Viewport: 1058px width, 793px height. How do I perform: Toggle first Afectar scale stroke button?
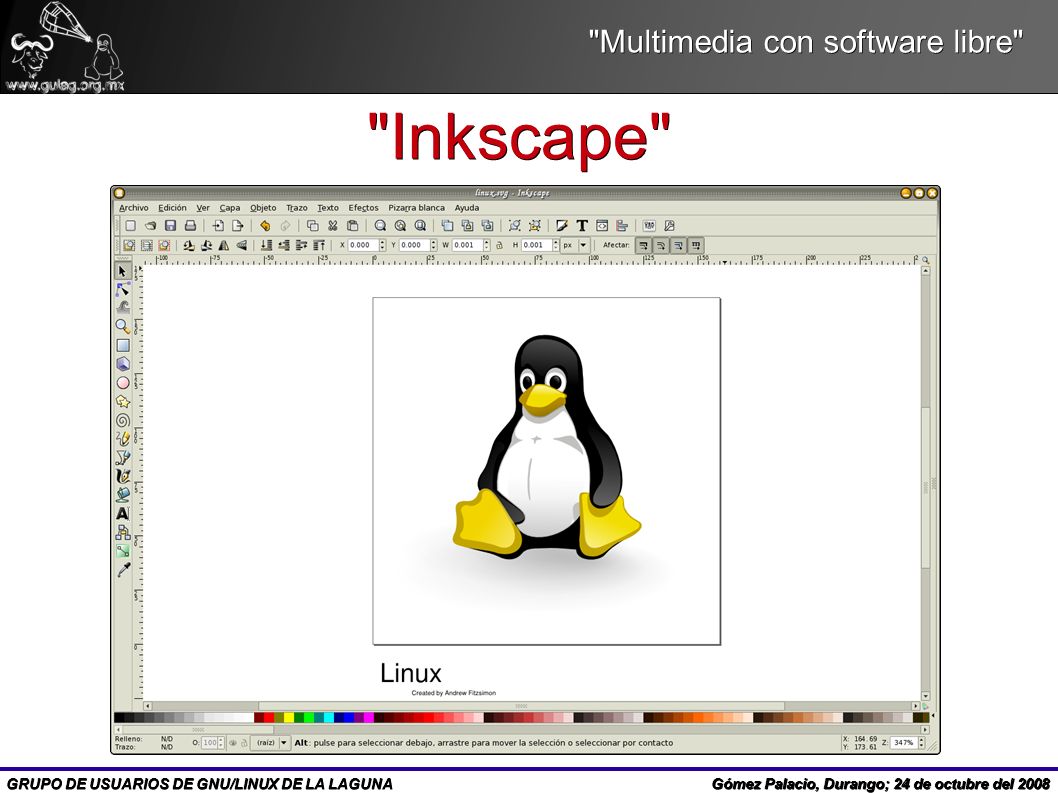[x=644, y=245]
